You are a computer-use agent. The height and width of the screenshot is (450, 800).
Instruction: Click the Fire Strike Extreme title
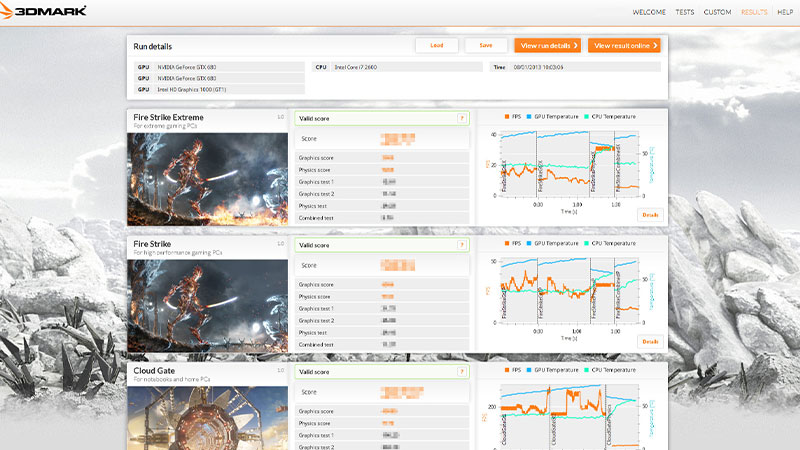click(x=168, y=117)
